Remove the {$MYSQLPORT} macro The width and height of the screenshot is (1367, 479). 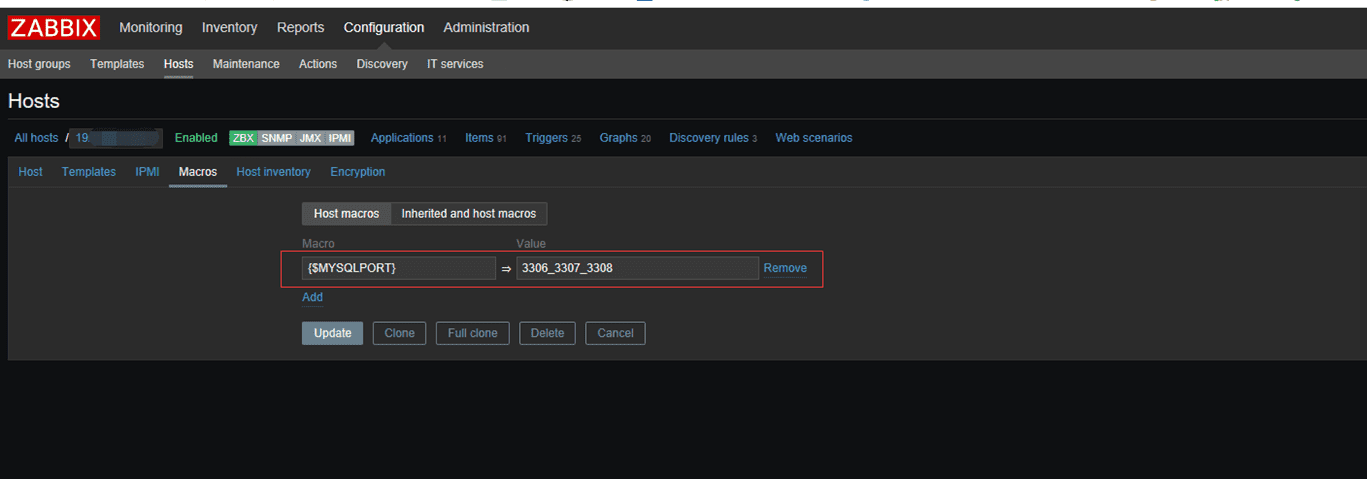coord(785,268)
